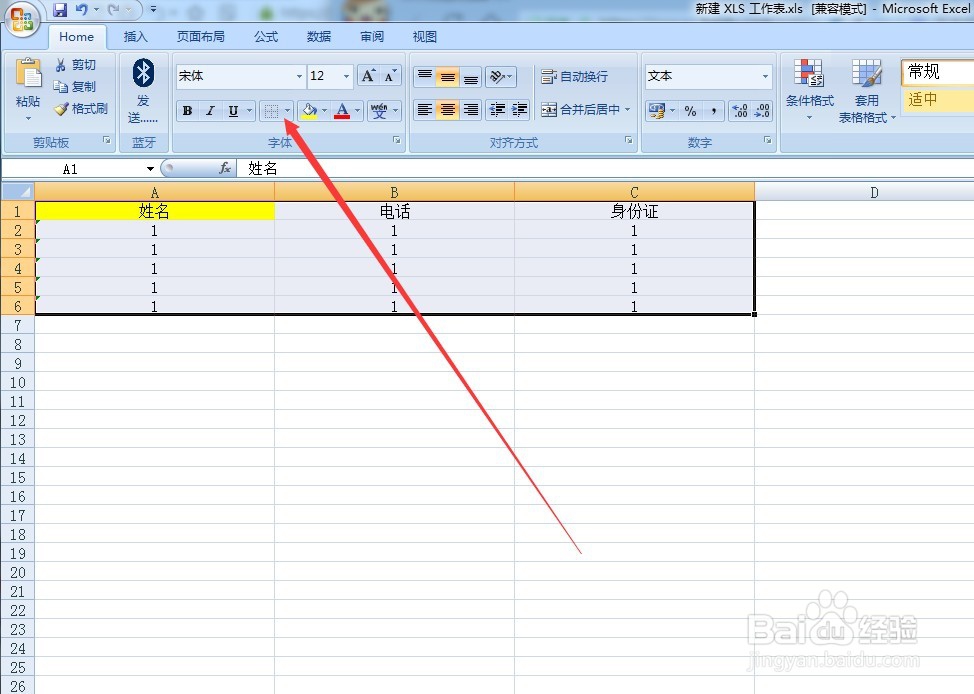Open font name 宋体 dropdown

299,76
